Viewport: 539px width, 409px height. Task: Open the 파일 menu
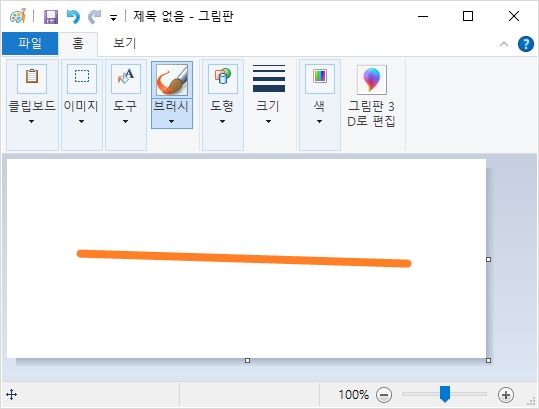(x=30, y=43)
